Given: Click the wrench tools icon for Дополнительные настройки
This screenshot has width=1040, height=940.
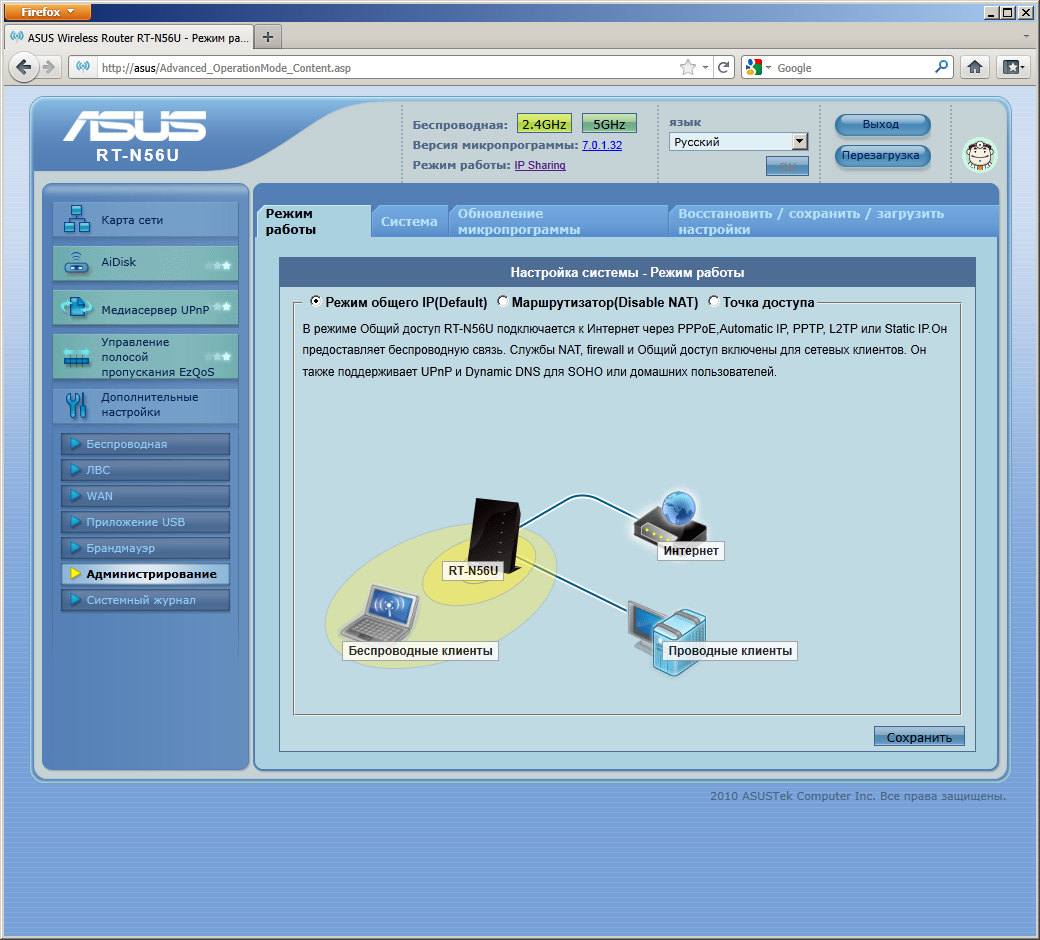Looking at the screenshot, I should (x=76, y=405).
